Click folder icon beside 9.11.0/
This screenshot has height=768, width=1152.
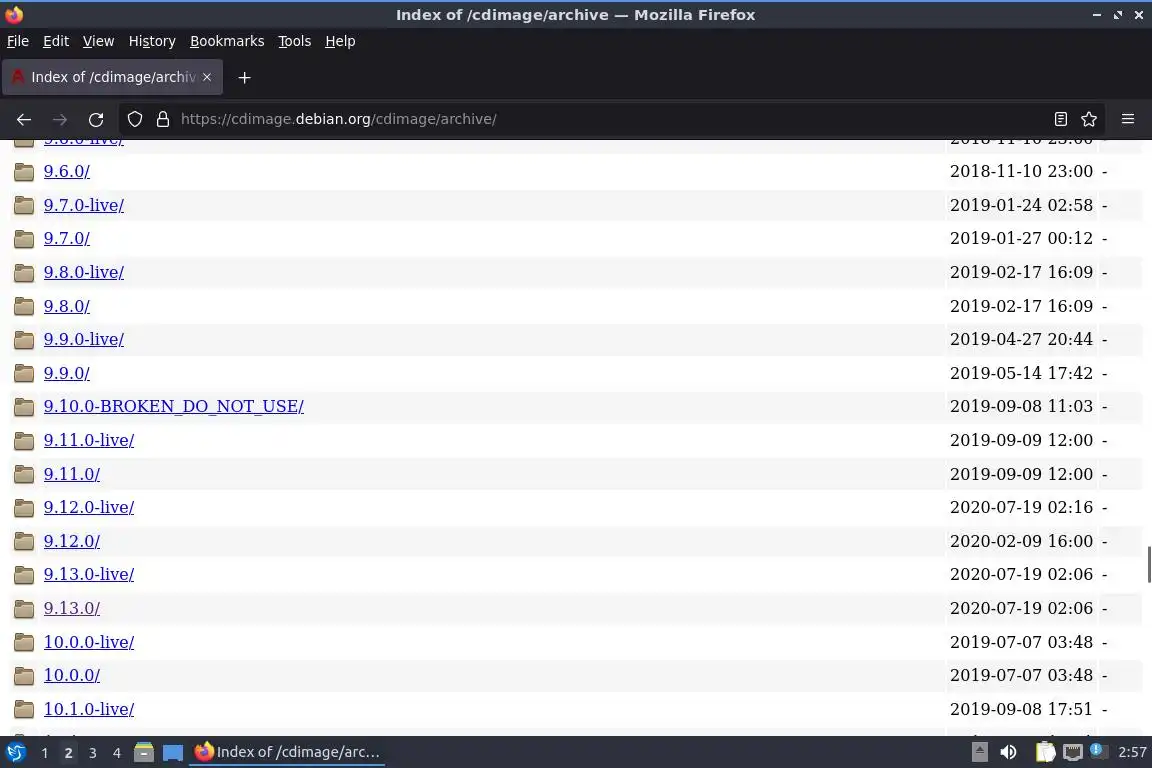point(24,474)
